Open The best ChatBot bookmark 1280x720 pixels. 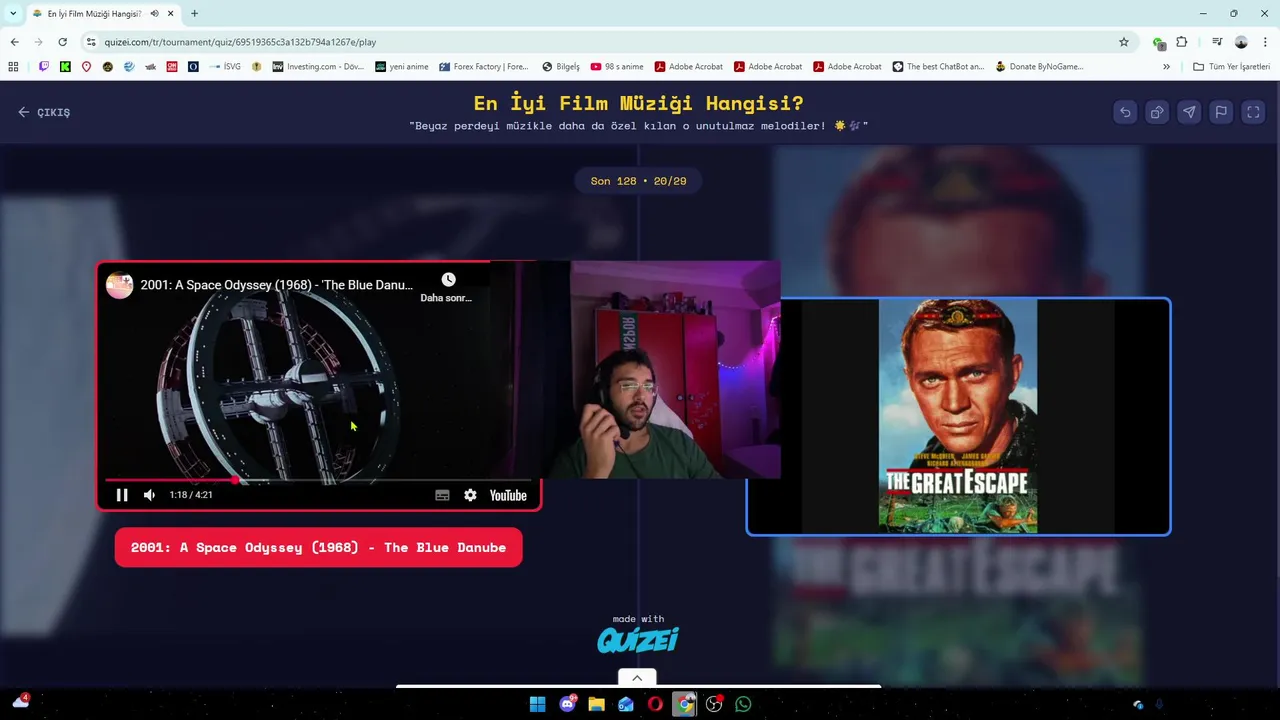click(939, 67)
